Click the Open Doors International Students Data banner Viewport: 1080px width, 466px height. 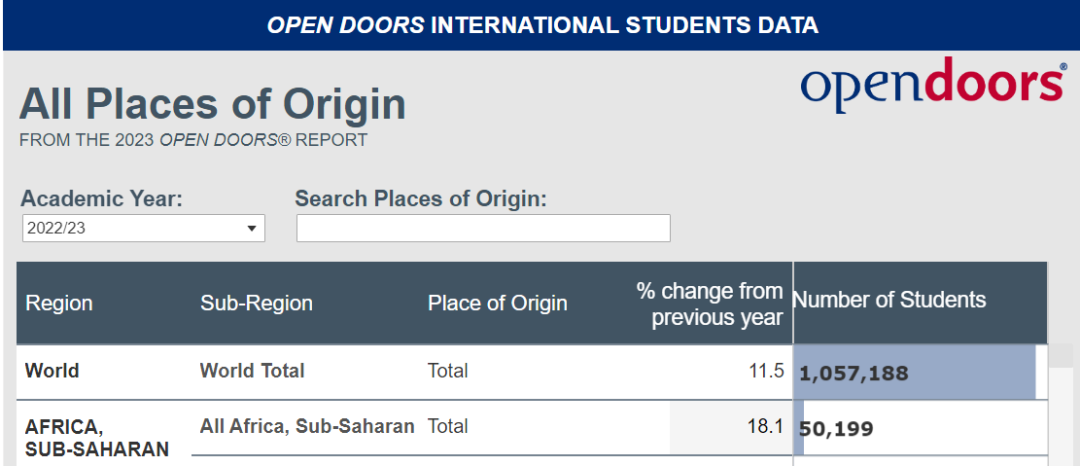tap(542, 25)
